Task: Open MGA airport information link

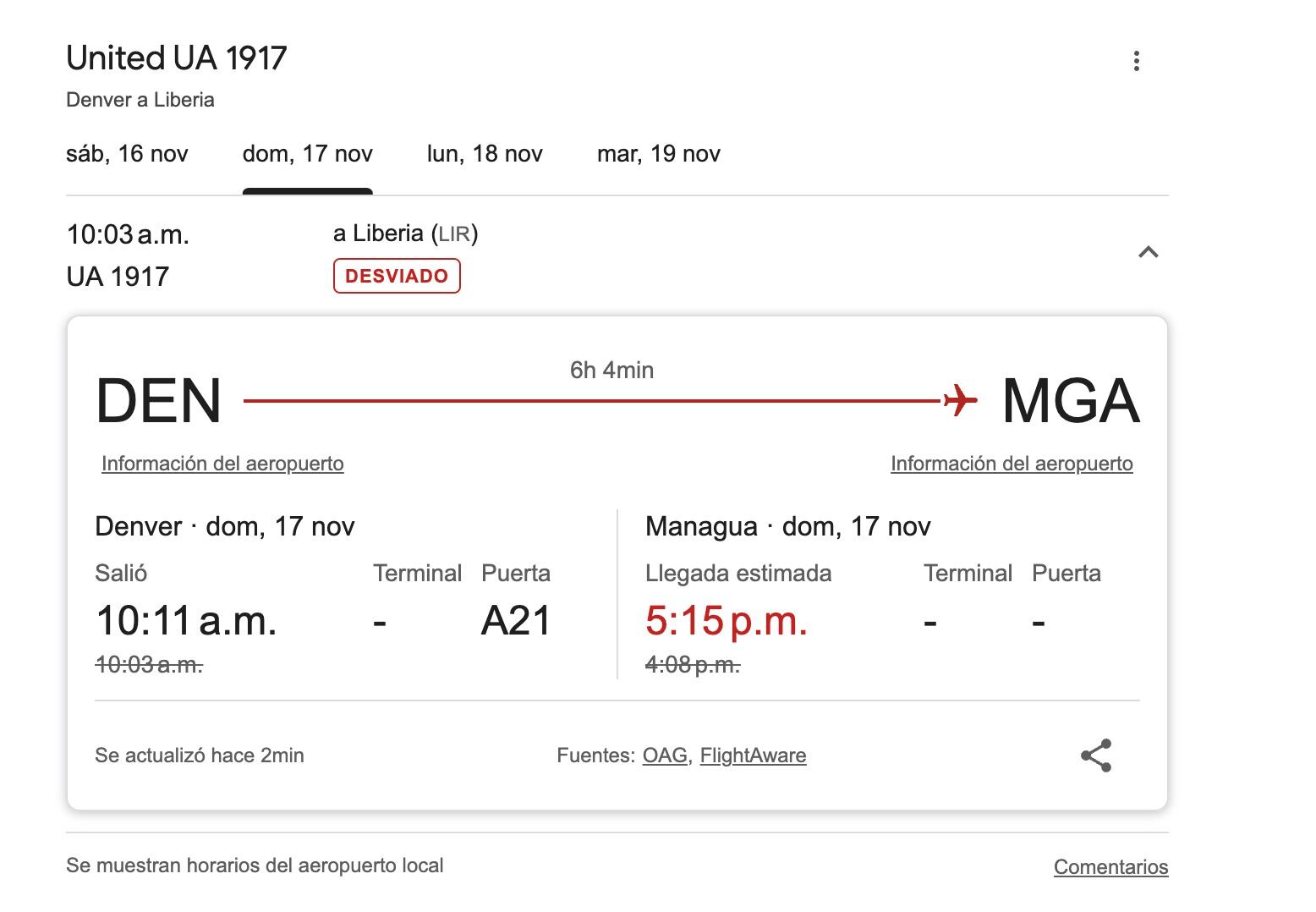Action: (x=1012, y=464)
